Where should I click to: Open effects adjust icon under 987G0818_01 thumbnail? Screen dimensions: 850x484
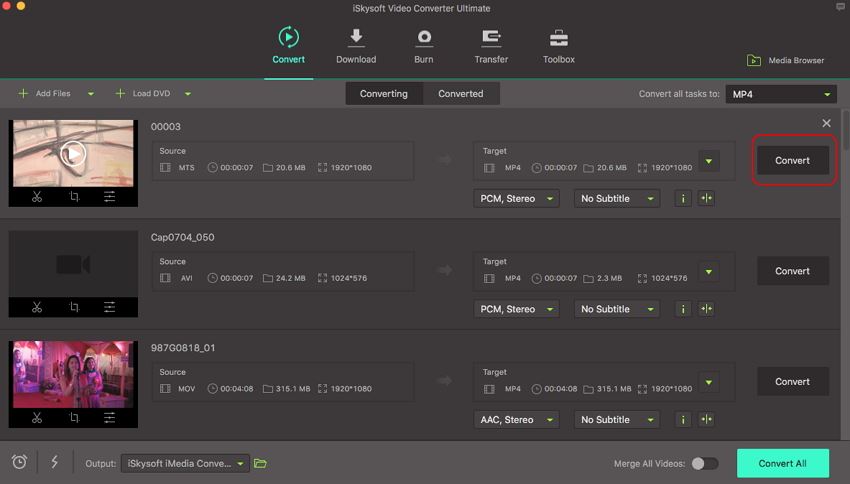click(x=109, y=418)
